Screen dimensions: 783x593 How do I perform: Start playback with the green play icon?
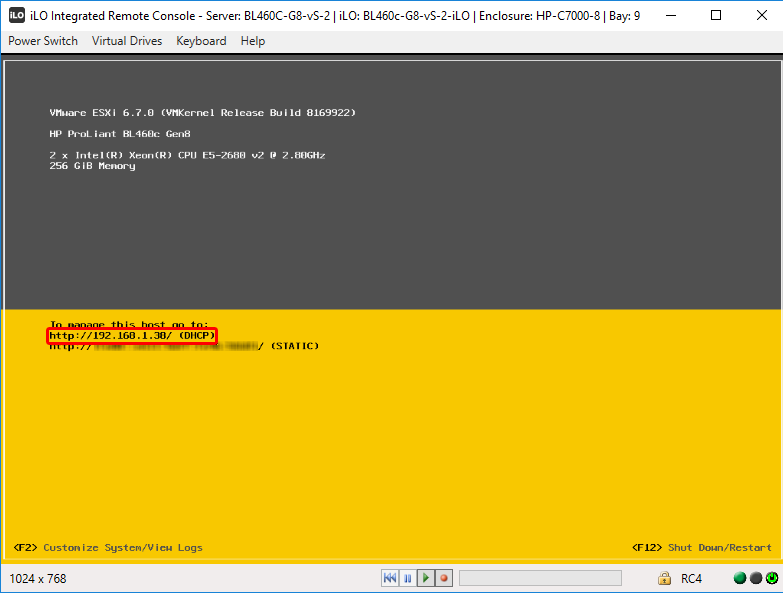(426, 578)
